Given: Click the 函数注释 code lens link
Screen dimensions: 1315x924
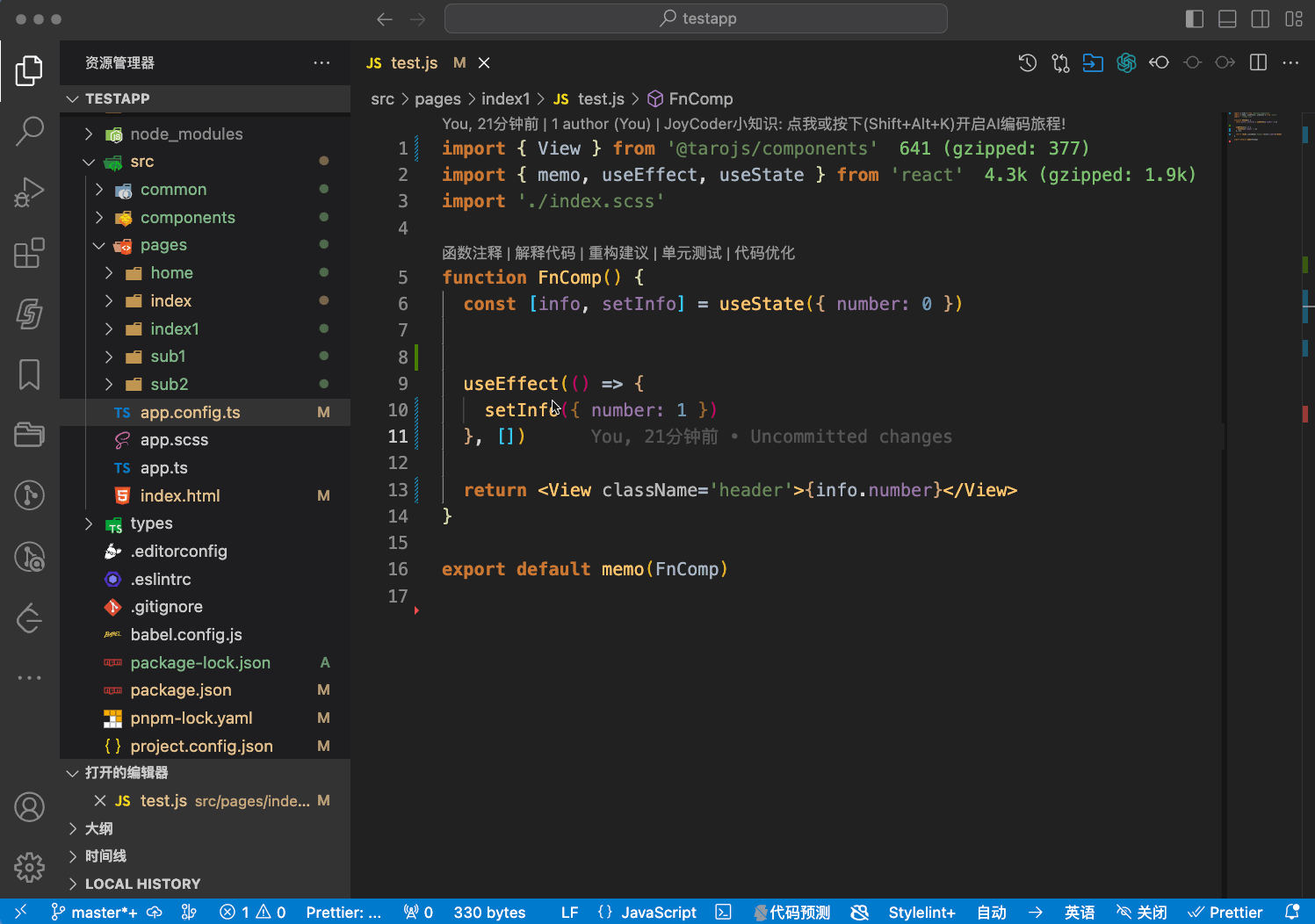Looking at the screenshot, I should 473,253.
